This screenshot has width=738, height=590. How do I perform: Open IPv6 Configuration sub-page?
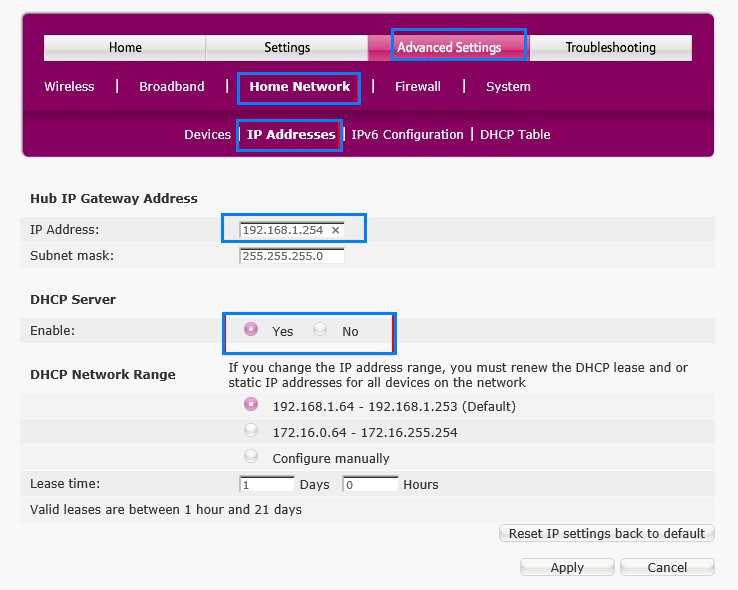[407, 135]
